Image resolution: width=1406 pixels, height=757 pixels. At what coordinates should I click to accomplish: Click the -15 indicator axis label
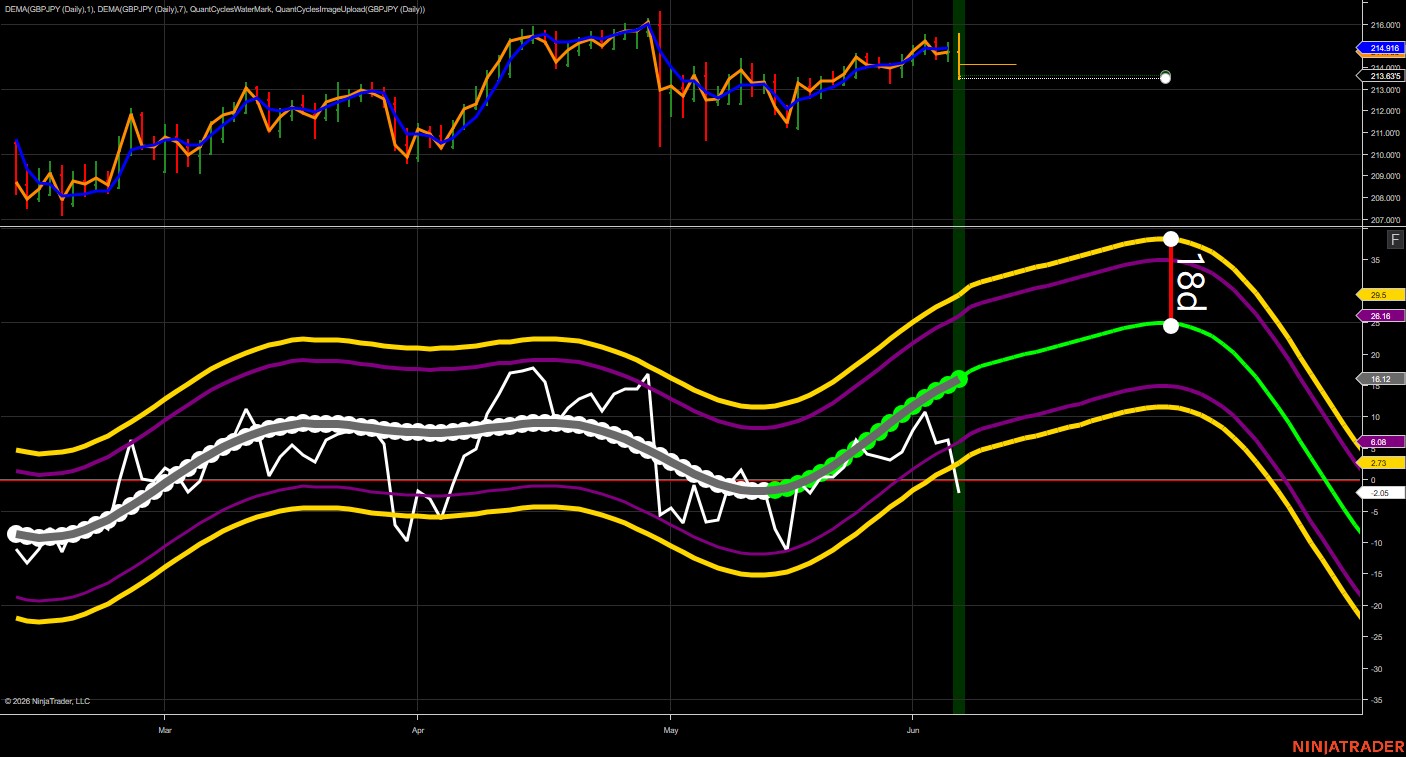coord(1375,574)
